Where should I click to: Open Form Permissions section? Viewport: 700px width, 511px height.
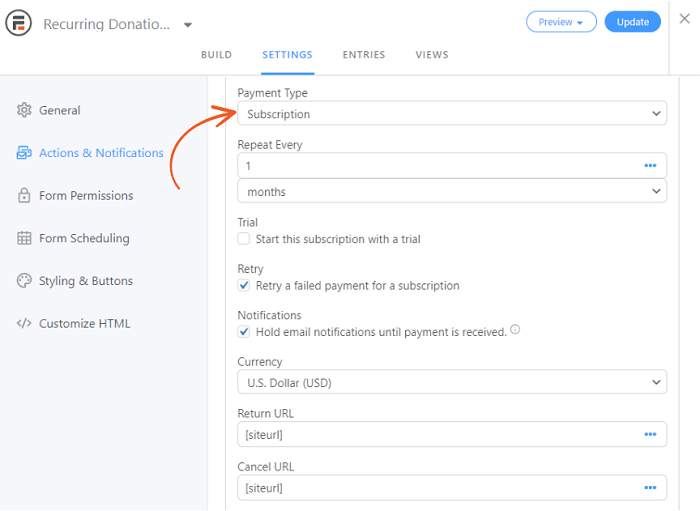(86, 195)
